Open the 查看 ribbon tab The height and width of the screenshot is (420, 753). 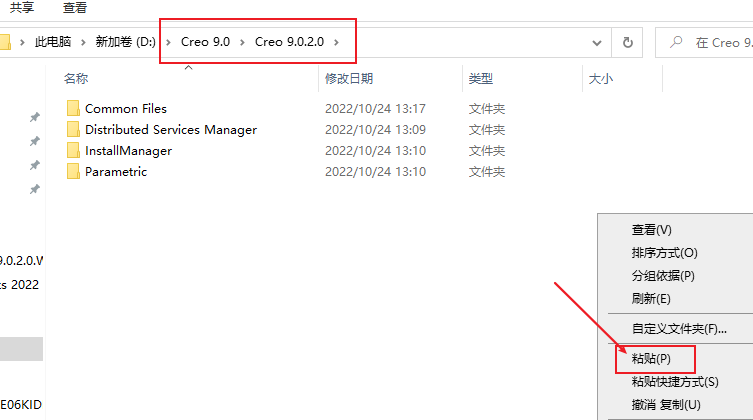74,8
